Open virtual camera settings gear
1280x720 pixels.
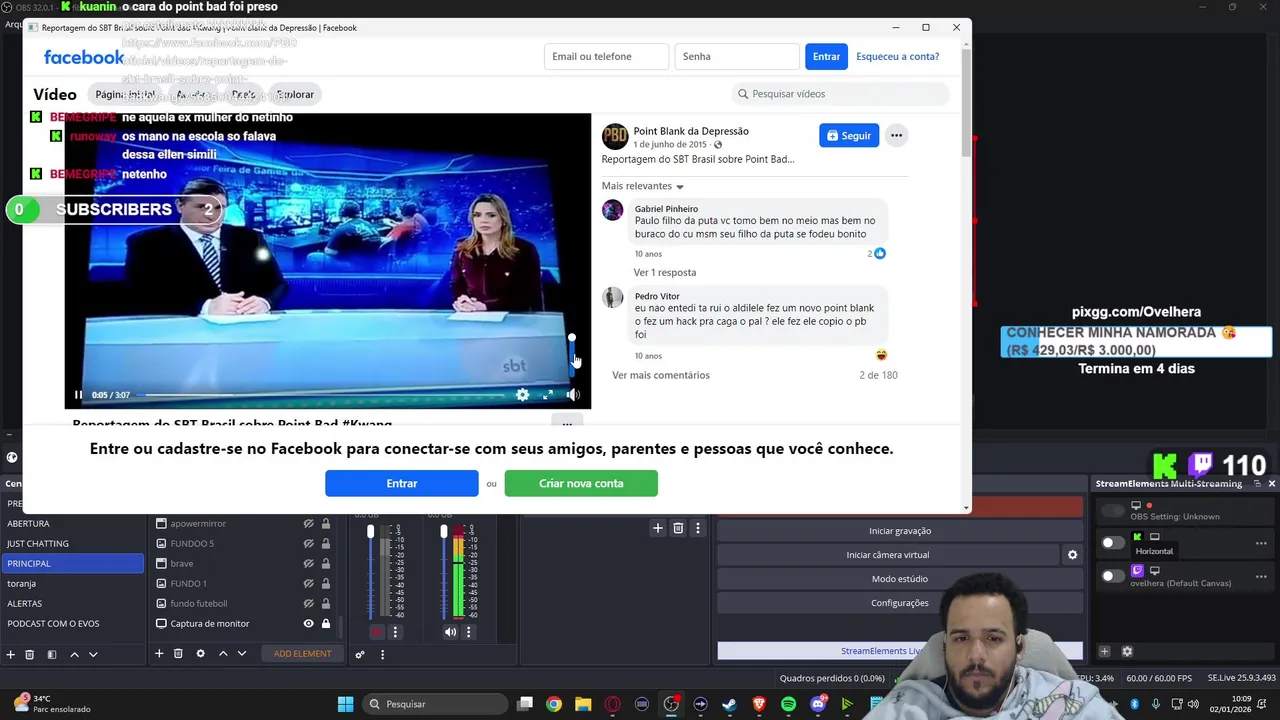(x=1072, y=555)
